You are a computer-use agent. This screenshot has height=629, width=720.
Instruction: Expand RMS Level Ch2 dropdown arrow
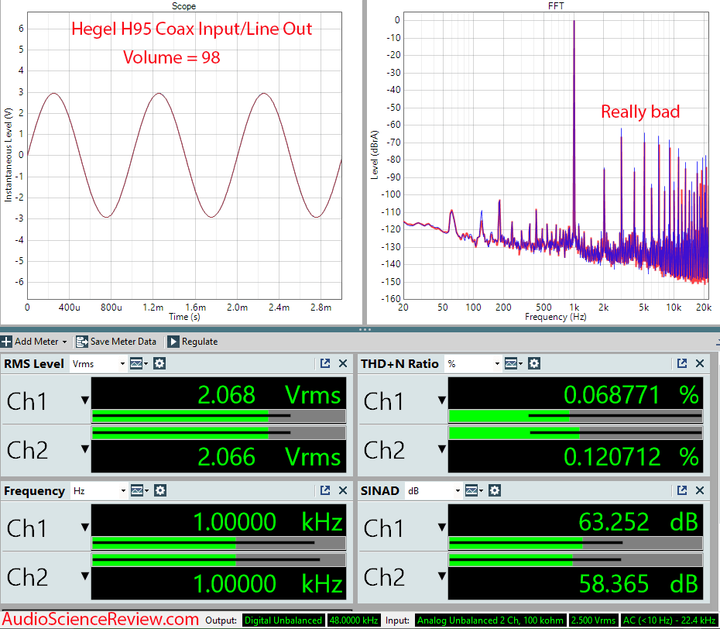point(85,449)
